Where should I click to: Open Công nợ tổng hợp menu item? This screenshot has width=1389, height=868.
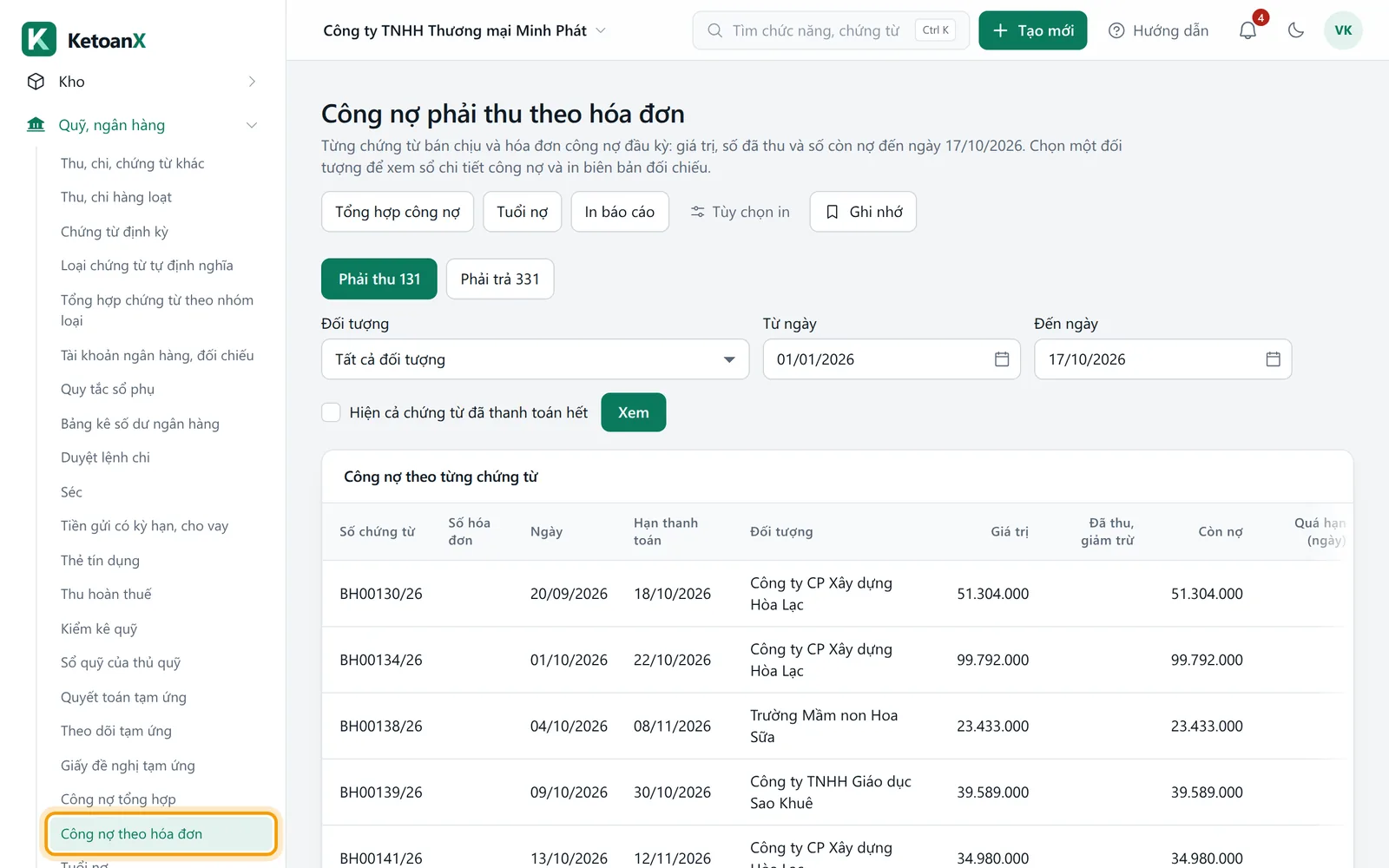pos(118,799)
